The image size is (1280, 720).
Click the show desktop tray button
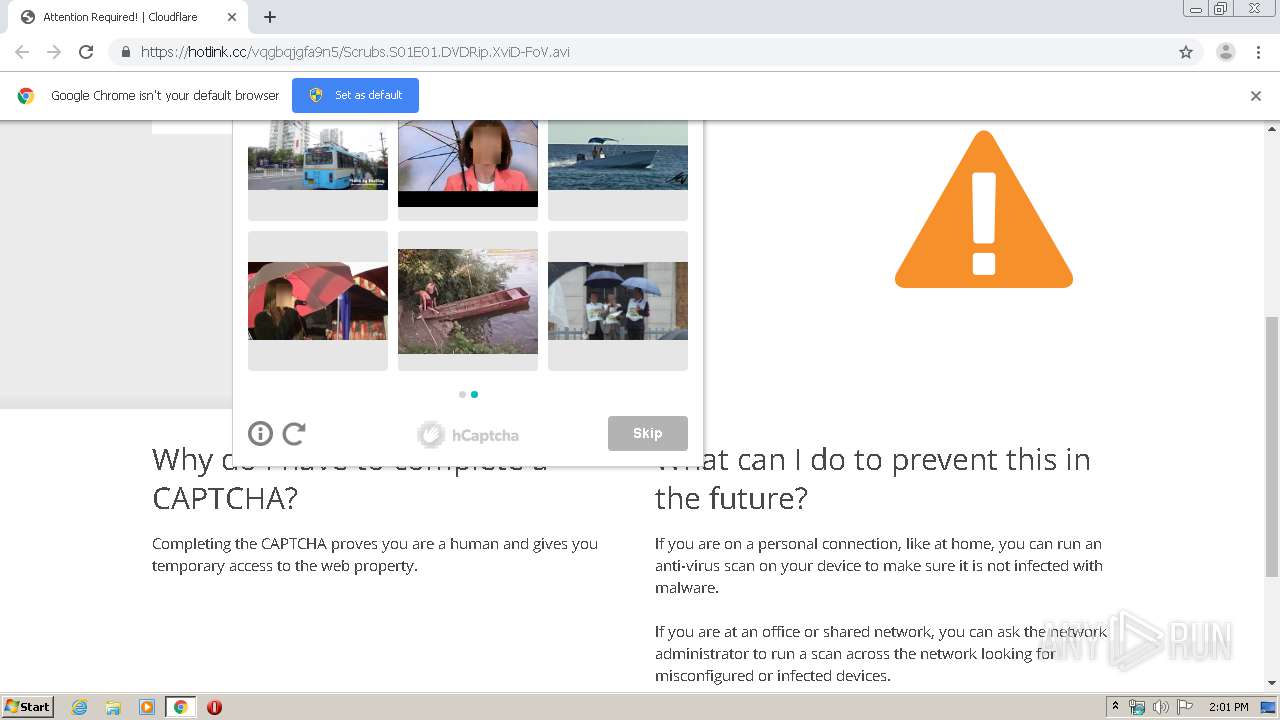(x=1269, y=707)
